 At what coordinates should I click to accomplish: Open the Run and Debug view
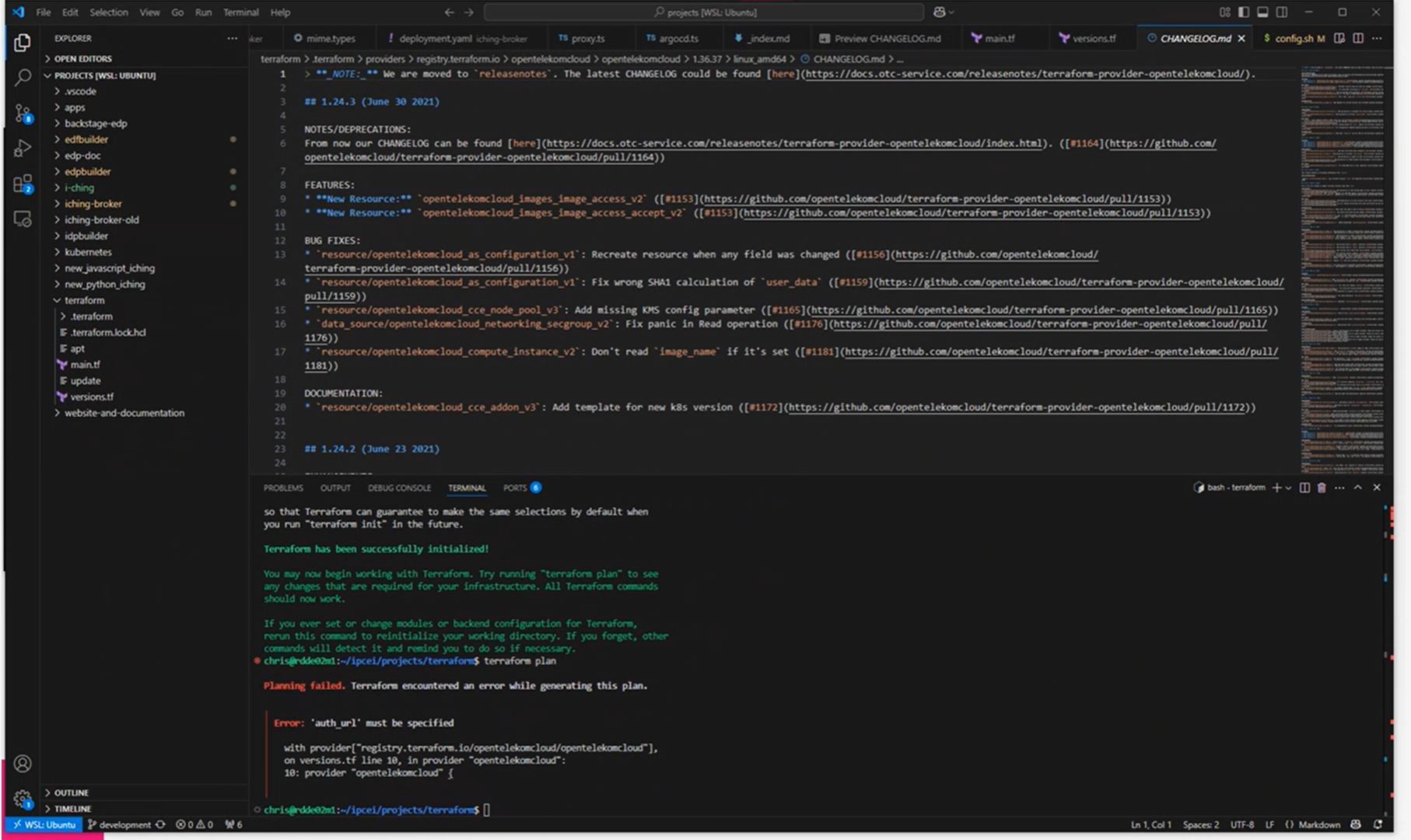[x=23, y=148]
